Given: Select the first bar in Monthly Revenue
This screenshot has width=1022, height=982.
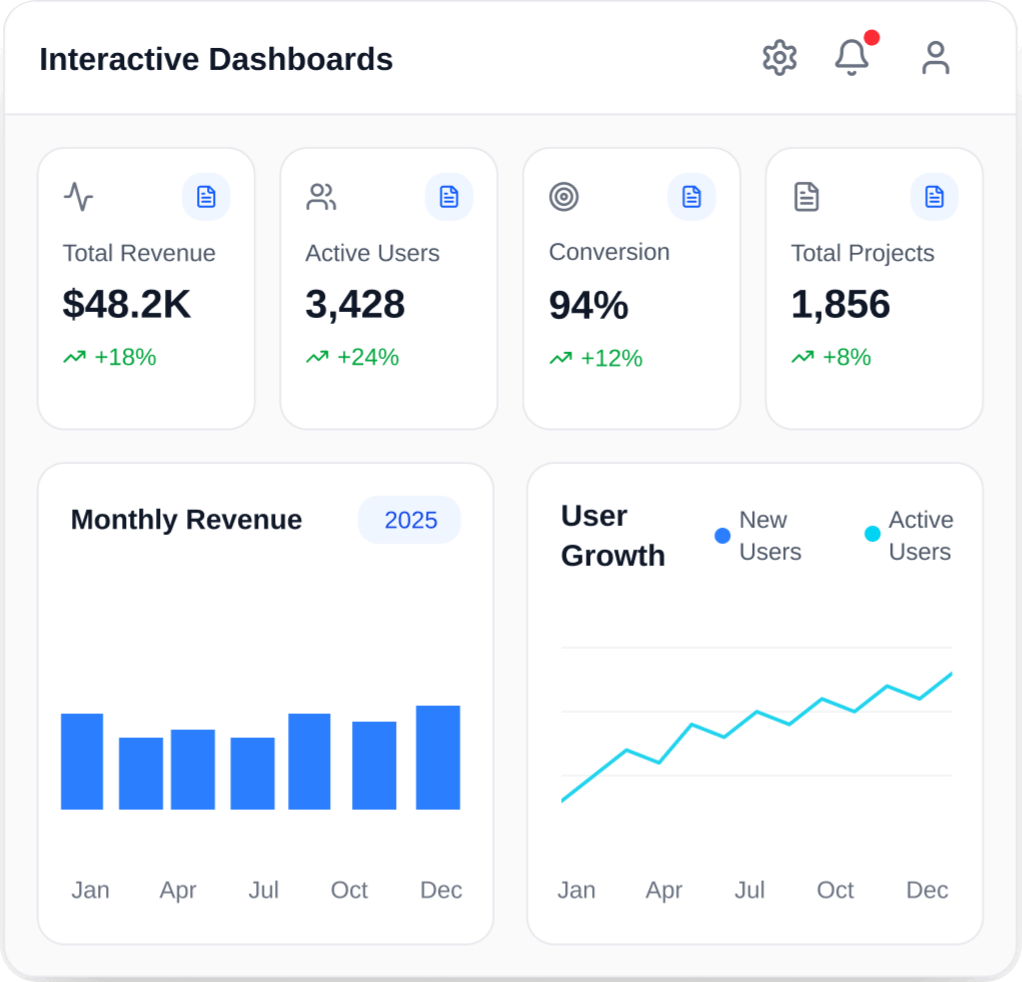Looking at the screenshot, I should click(x=82, y=761).
